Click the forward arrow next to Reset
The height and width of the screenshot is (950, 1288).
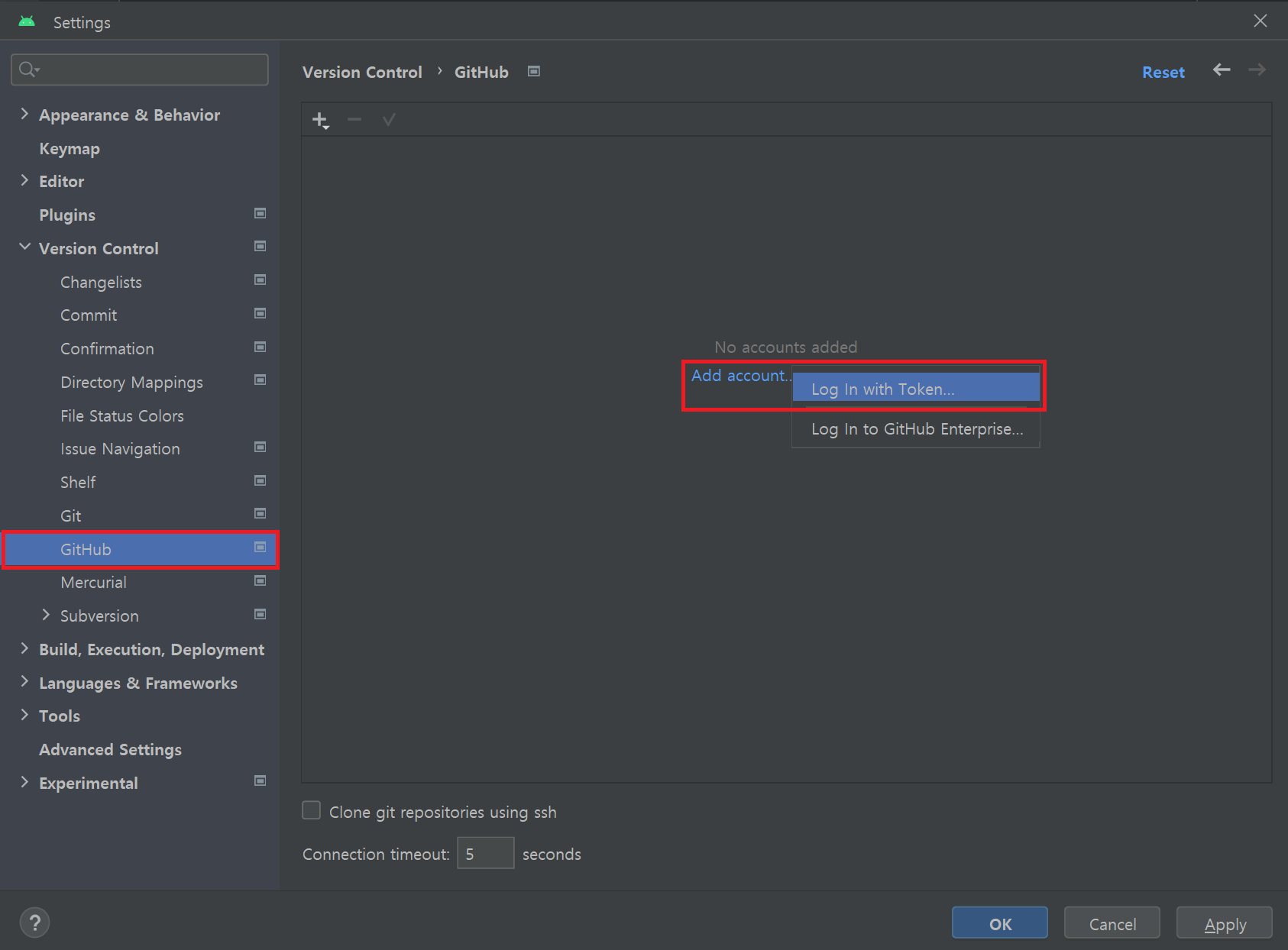pyautogui.click(x=1257, y=70)
